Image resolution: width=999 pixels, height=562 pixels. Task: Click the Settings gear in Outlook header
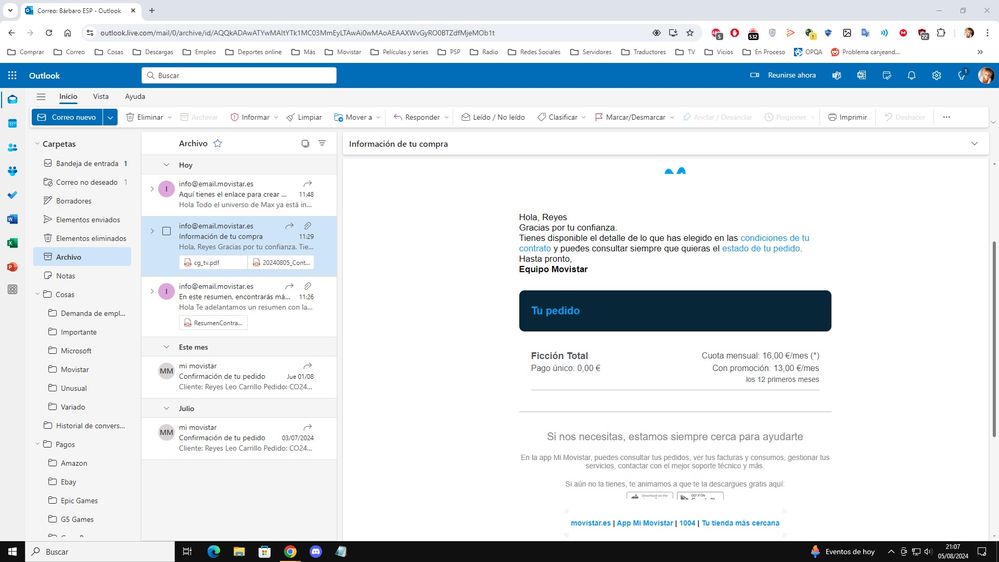coord(936,75)
